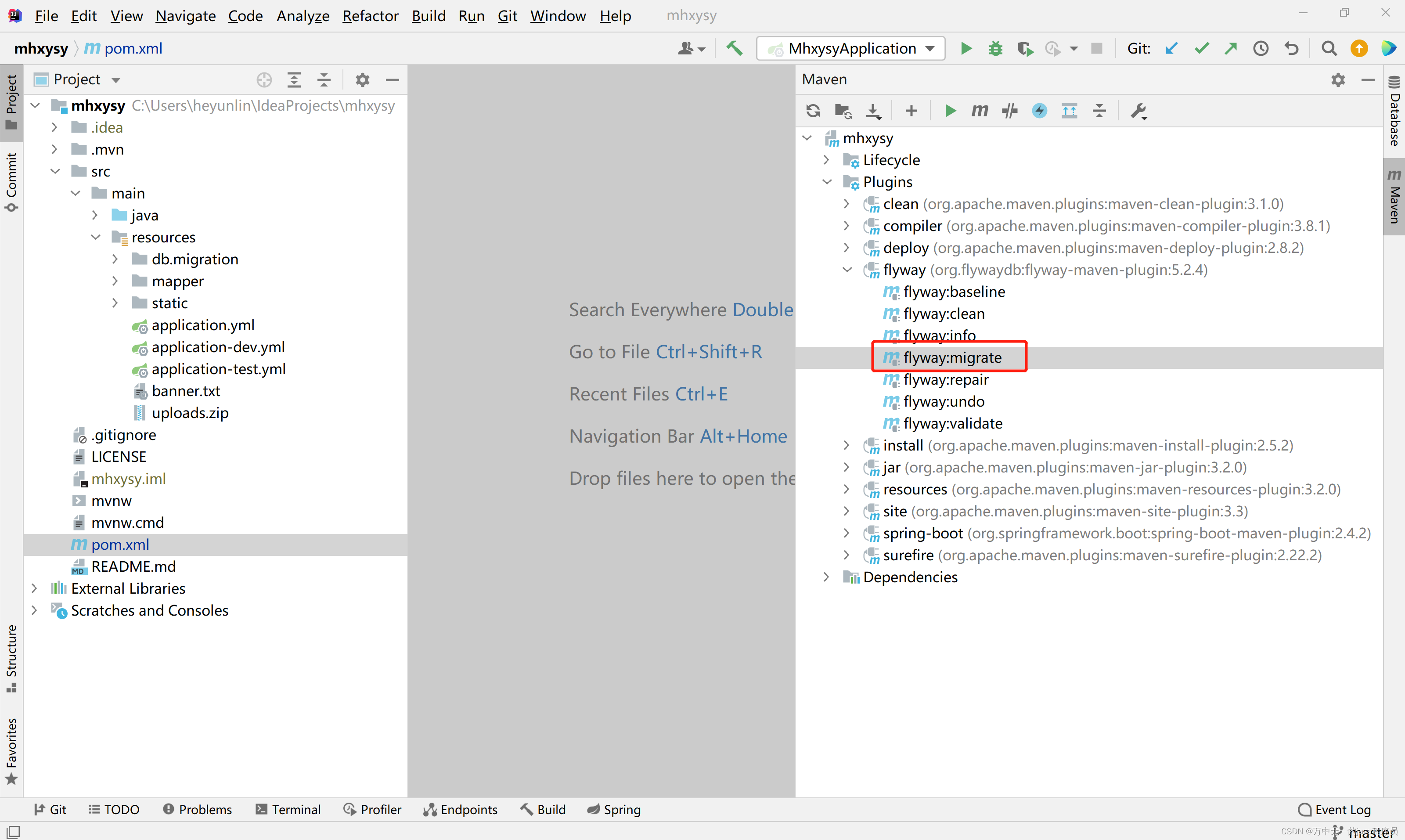Show Git history clock icon
The width and height of the screenshot is (1405, 840).
pos(1261,49)
